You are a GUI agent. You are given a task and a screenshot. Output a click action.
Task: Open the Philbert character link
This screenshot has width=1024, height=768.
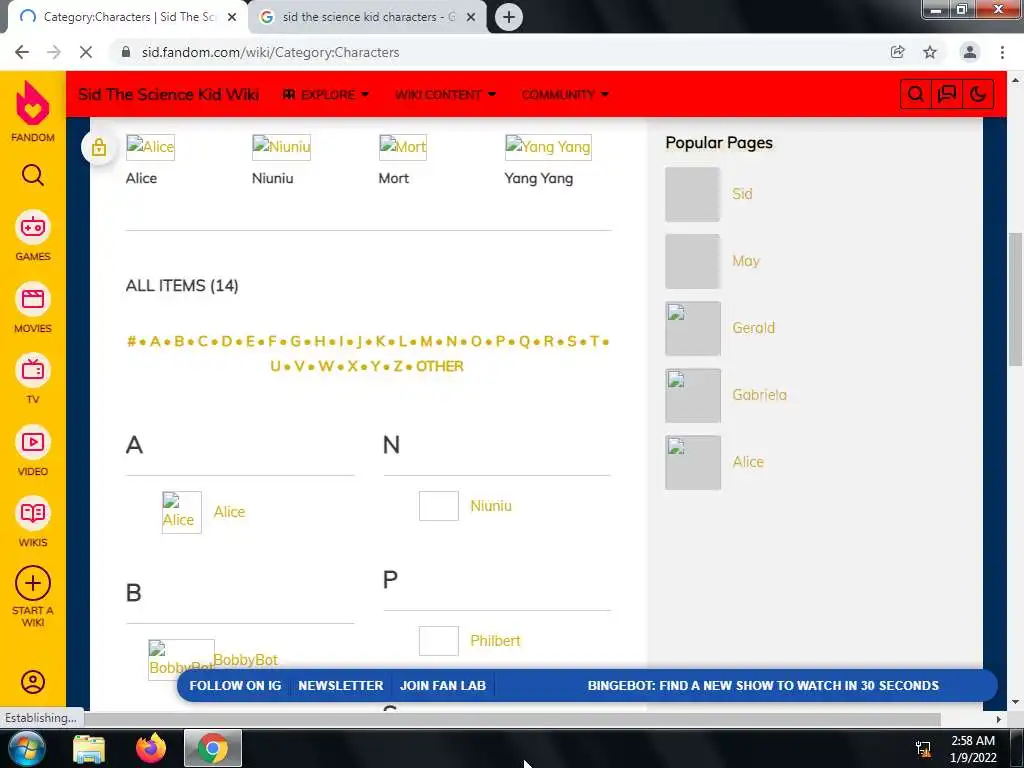click(495, 641)
